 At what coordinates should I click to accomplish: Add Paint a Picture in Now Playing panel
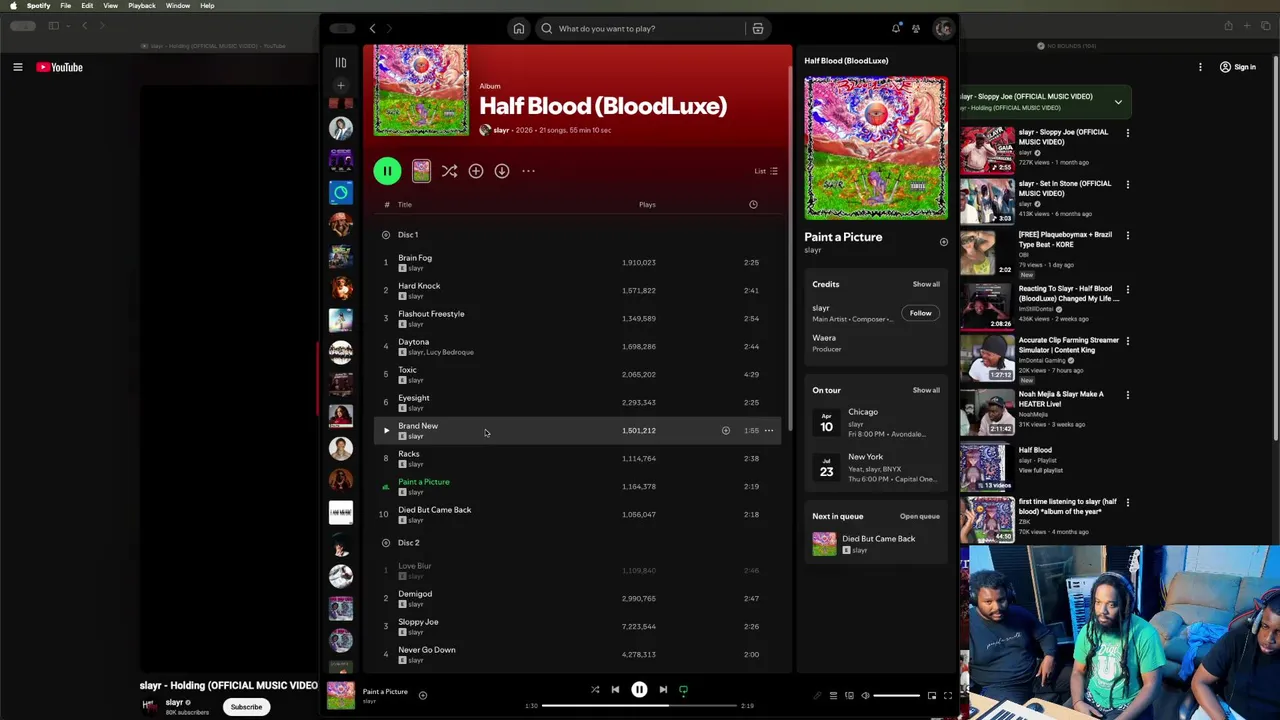click(943, 242)
